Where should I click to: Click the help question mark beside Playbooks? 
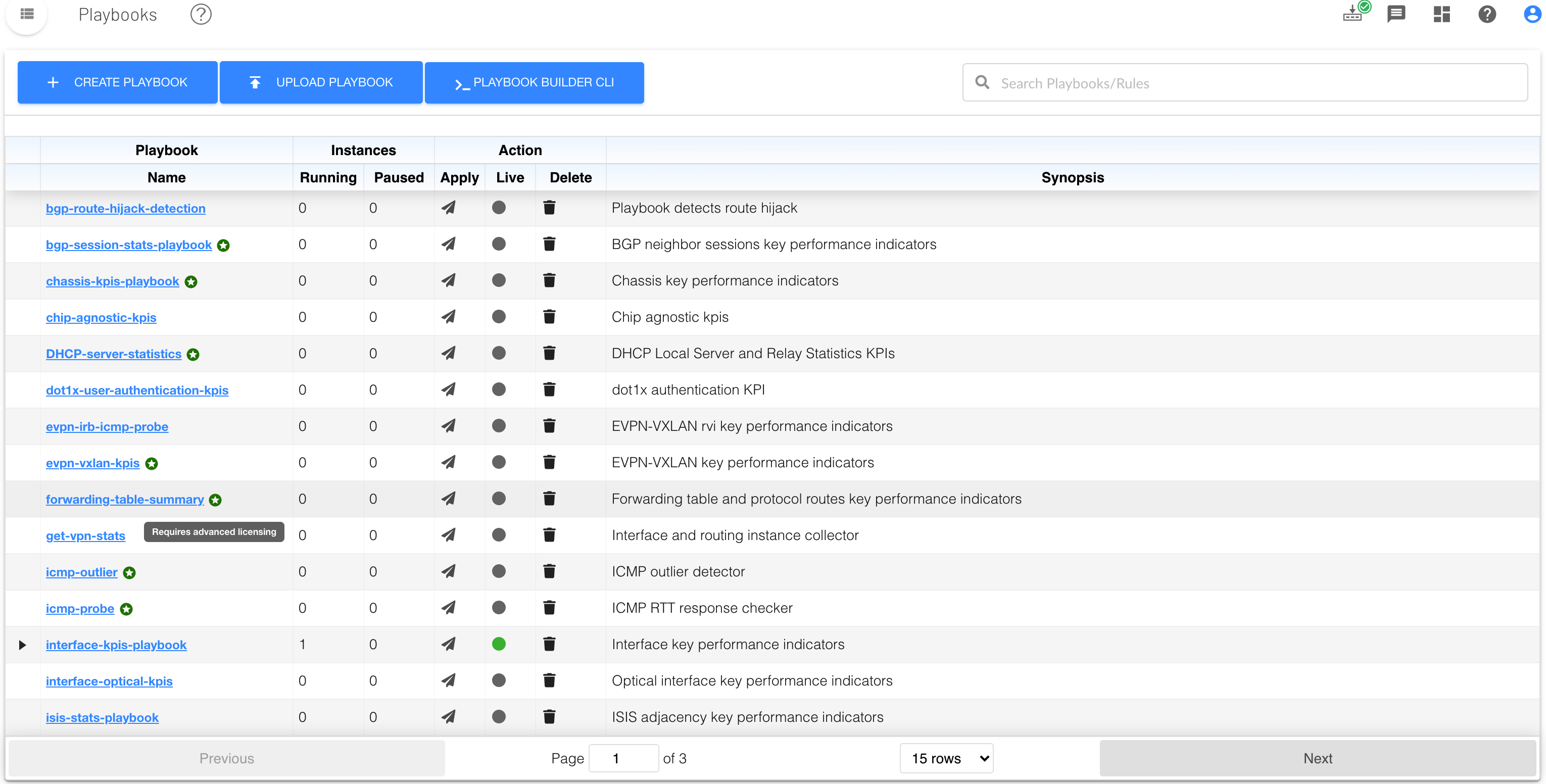pyautogui.click(x=201, y=14)
